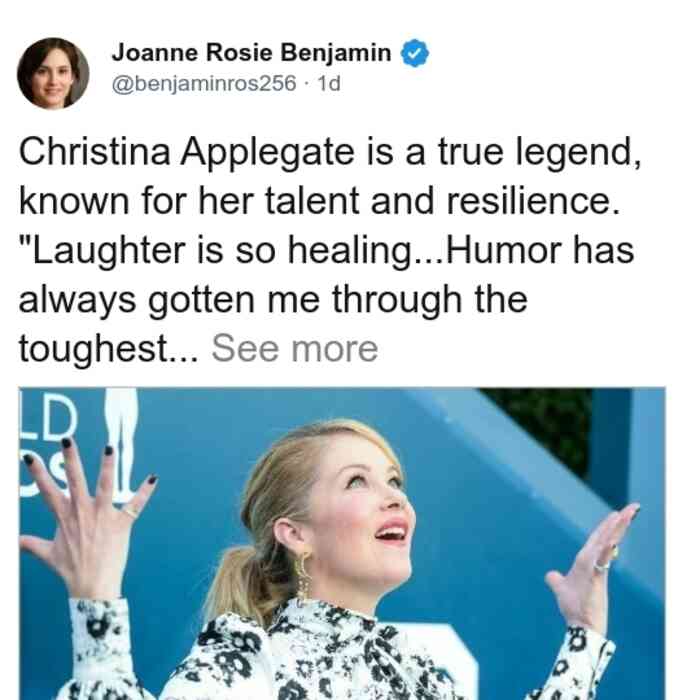Open the Joanne Rosie Benjamin display name

point(251,52)
